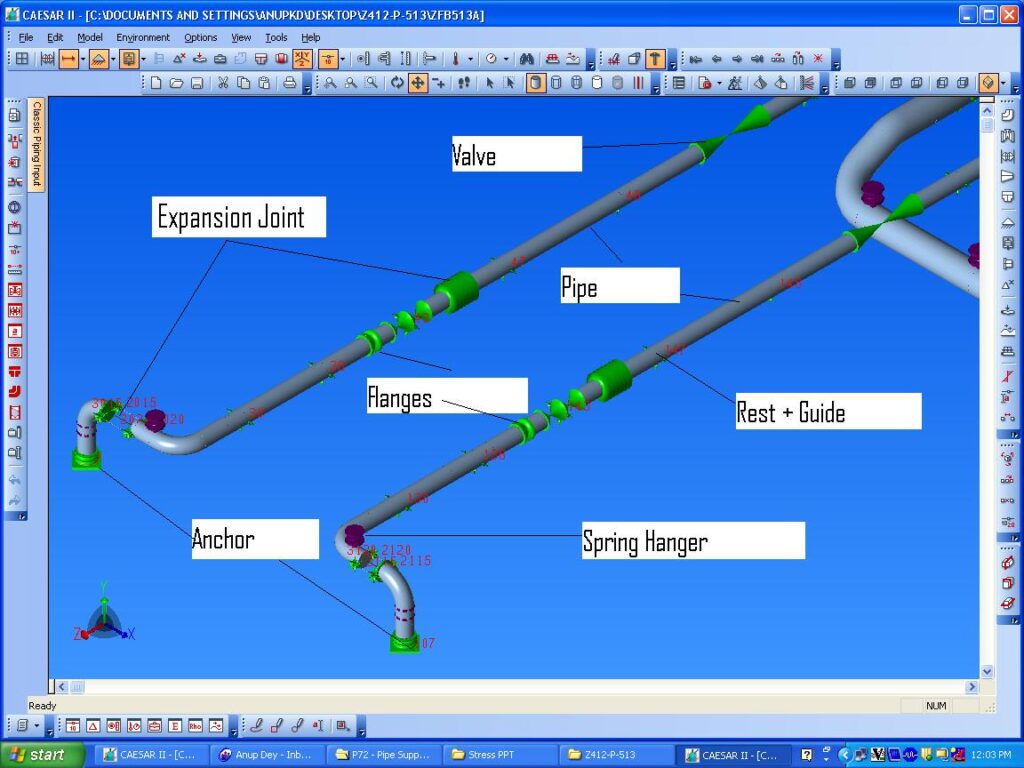
Task: Click the Open file folder icon
Action: tap(176, 83)
